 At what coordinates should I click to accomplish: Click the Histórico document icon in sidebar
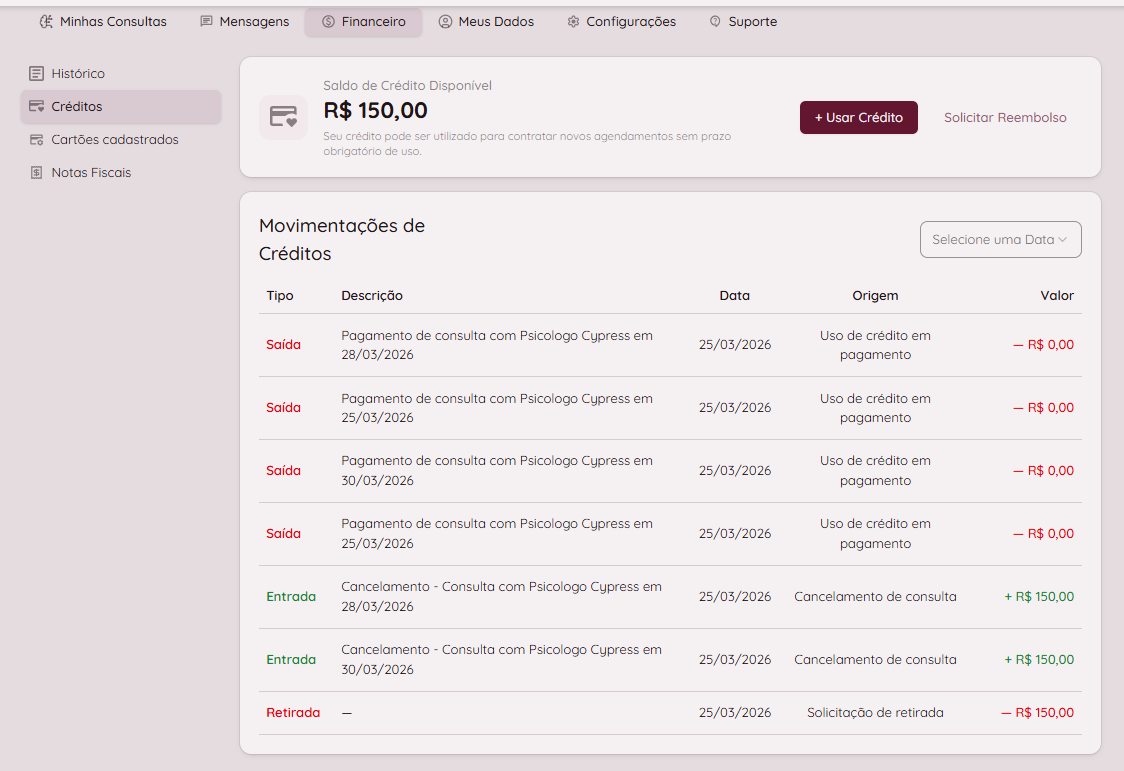(37, 73)
